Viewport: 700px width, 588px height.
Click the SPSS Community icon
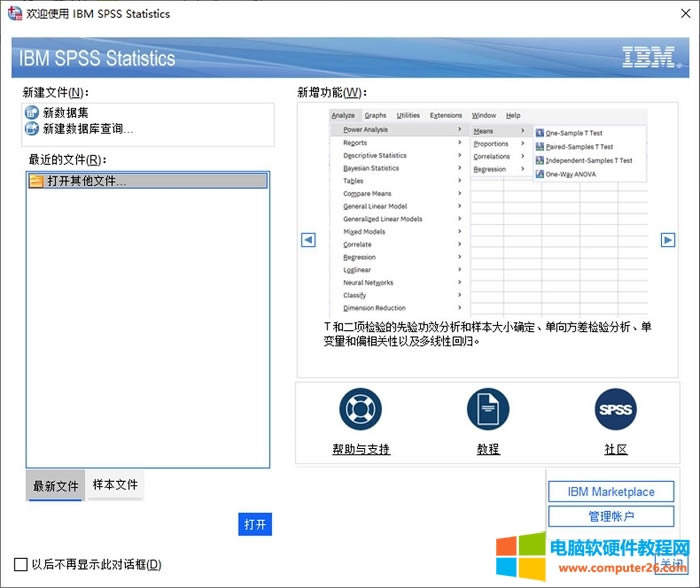[615, 409]
